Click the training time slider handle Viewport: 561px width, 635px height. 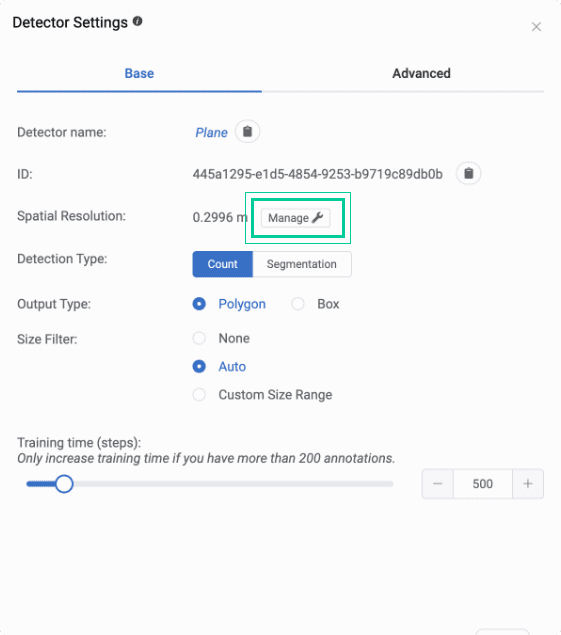[64, 484]
